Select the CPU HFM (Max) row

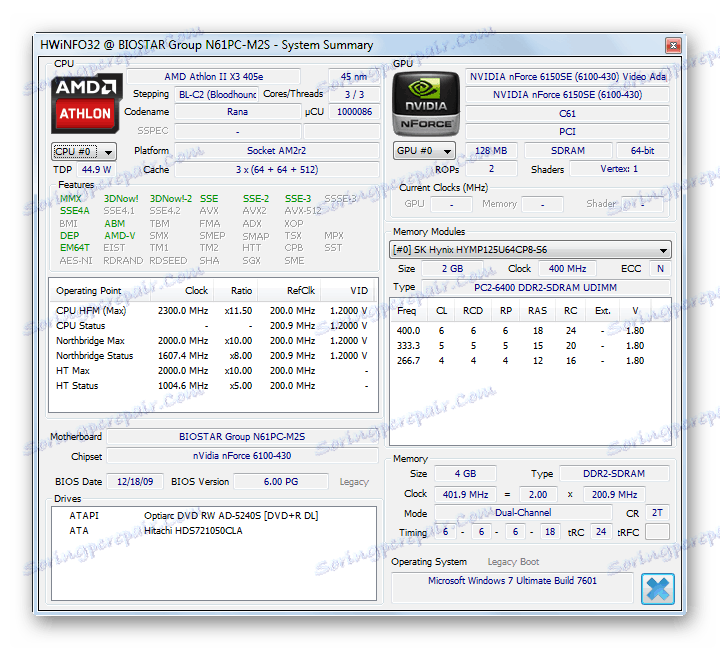pos(212,311)
